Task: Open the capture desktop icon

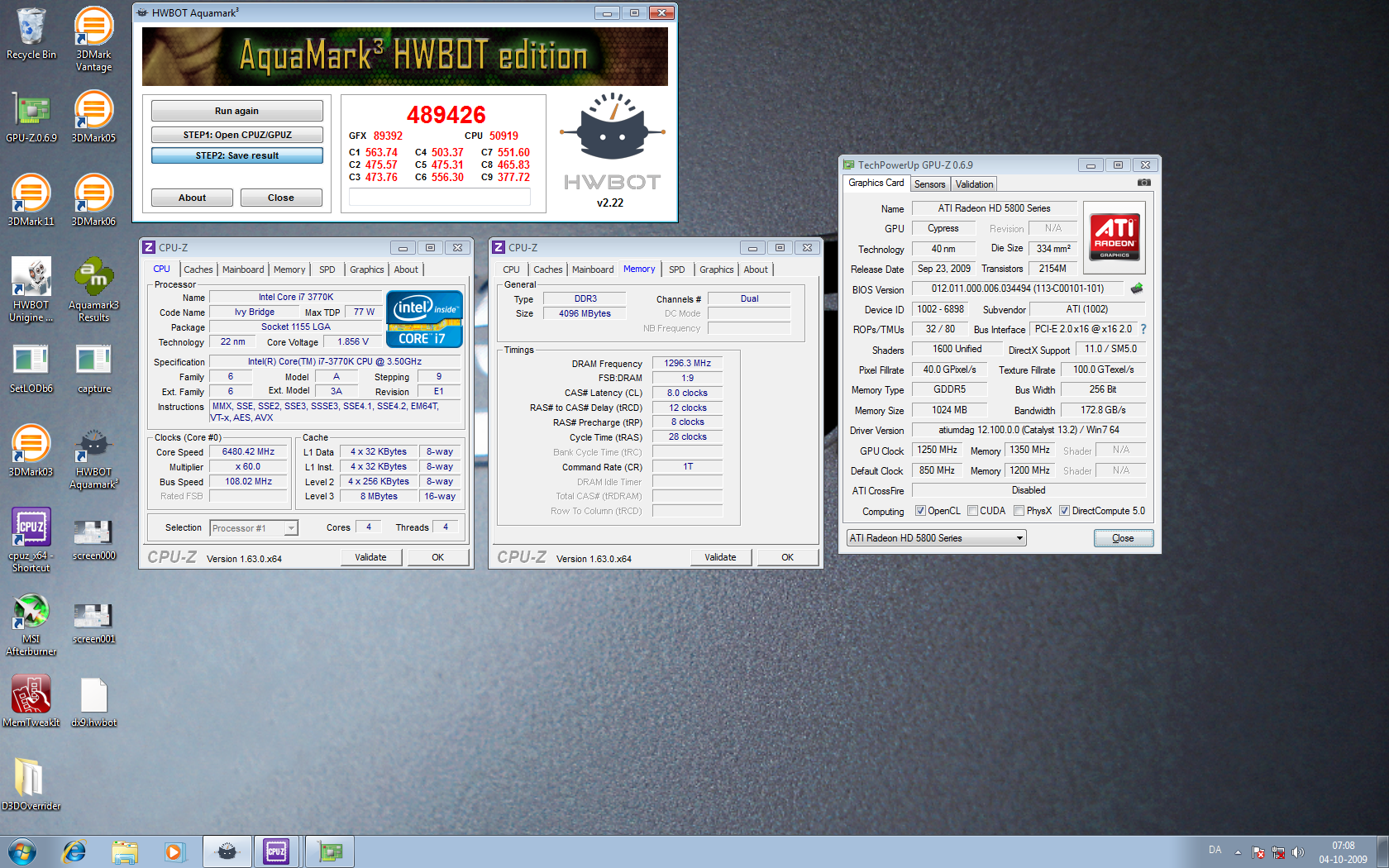Action: click(93, 368)
